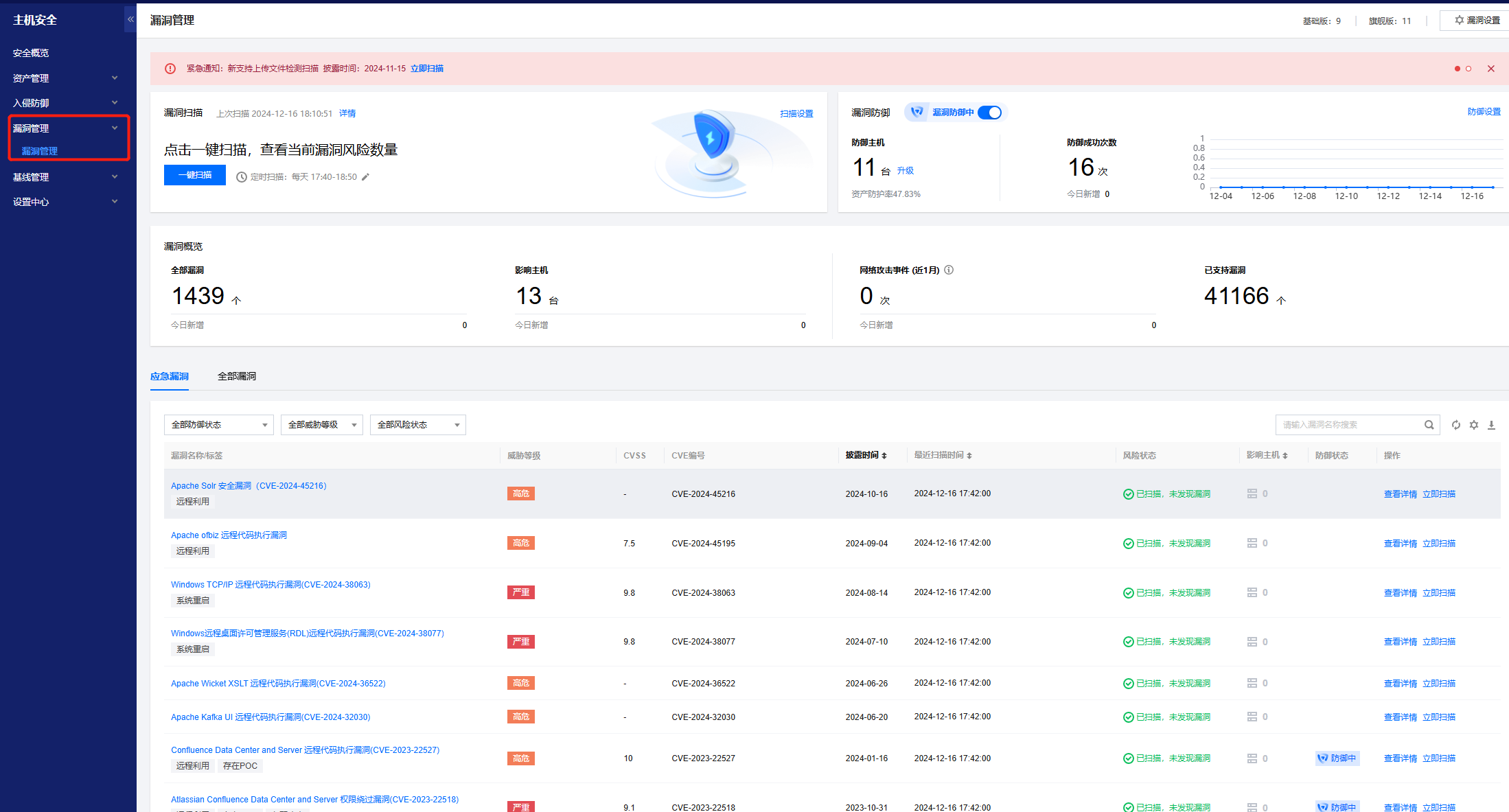This screenshot has height=812, width=1509.
Task: Click the download export icon
Action: 1491,425
